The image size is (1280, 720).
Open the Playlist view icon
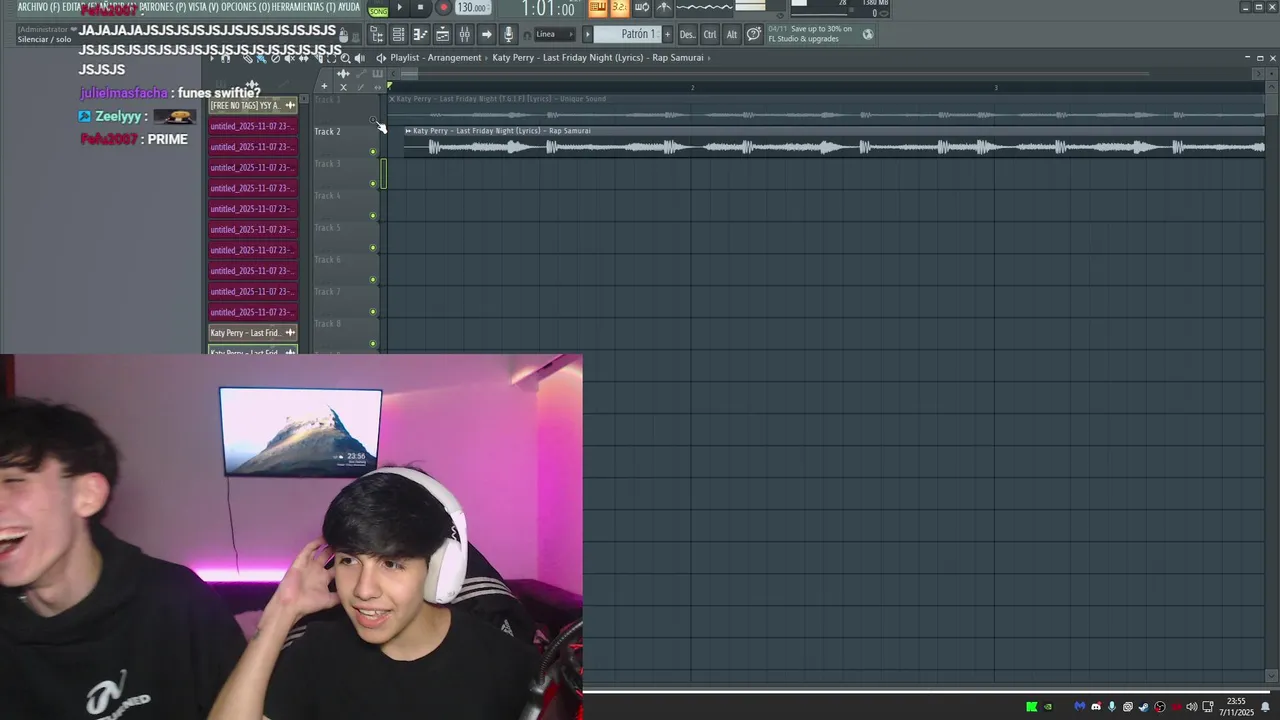(x=442, y=35)
